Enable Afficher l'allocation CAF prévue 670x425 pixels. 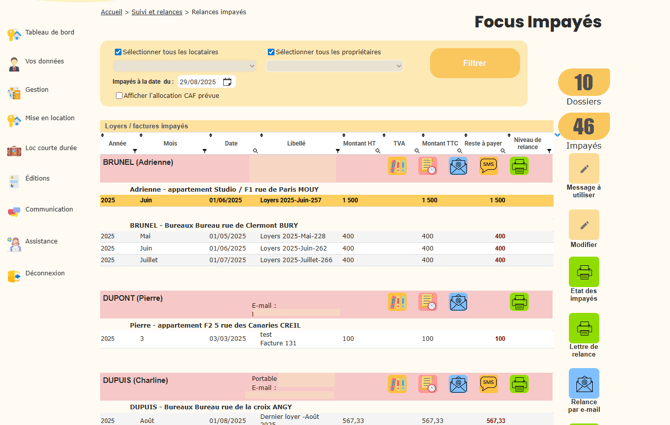[119, 96]
